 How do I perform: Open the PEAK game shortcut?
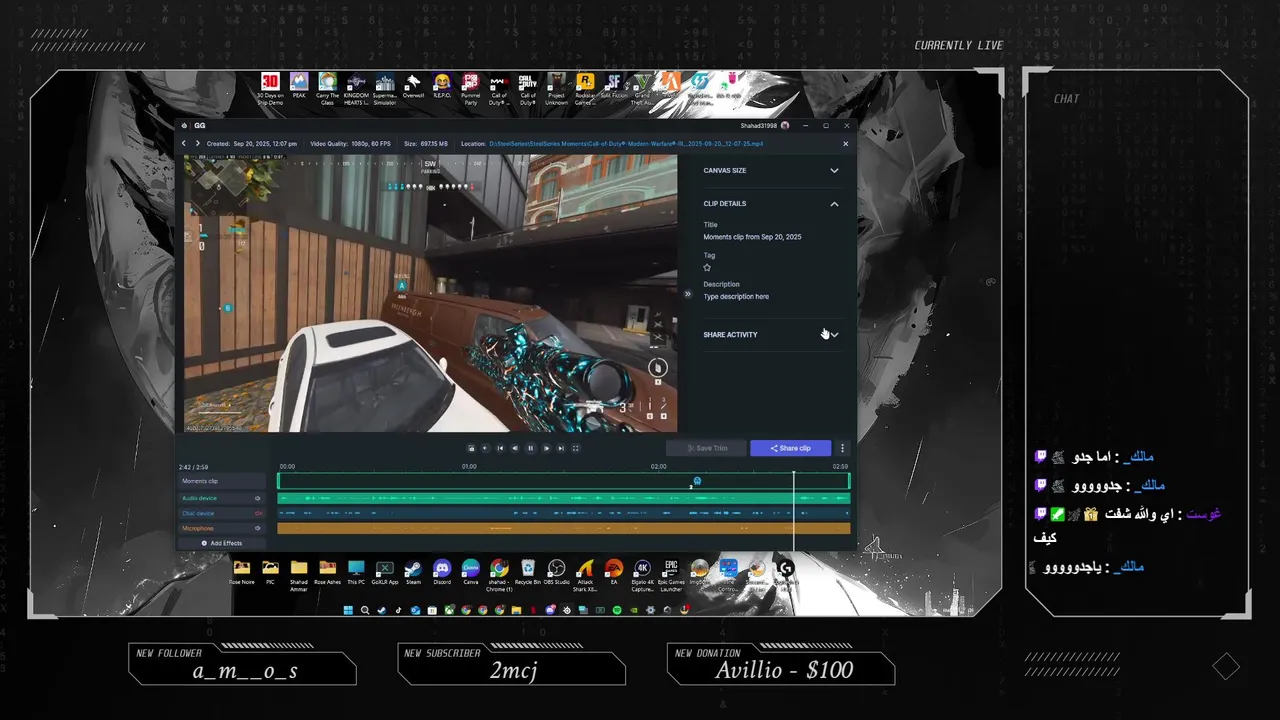(299, 88)
